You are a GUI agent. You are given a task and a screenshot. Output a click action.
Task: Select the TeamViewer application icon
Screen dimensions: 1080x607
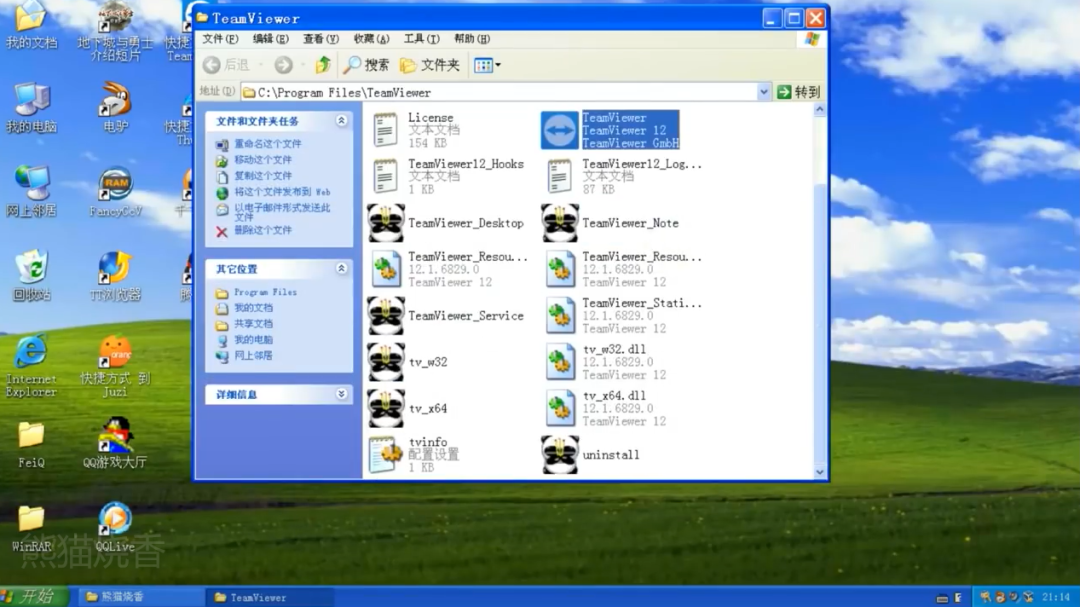(559, 130)
